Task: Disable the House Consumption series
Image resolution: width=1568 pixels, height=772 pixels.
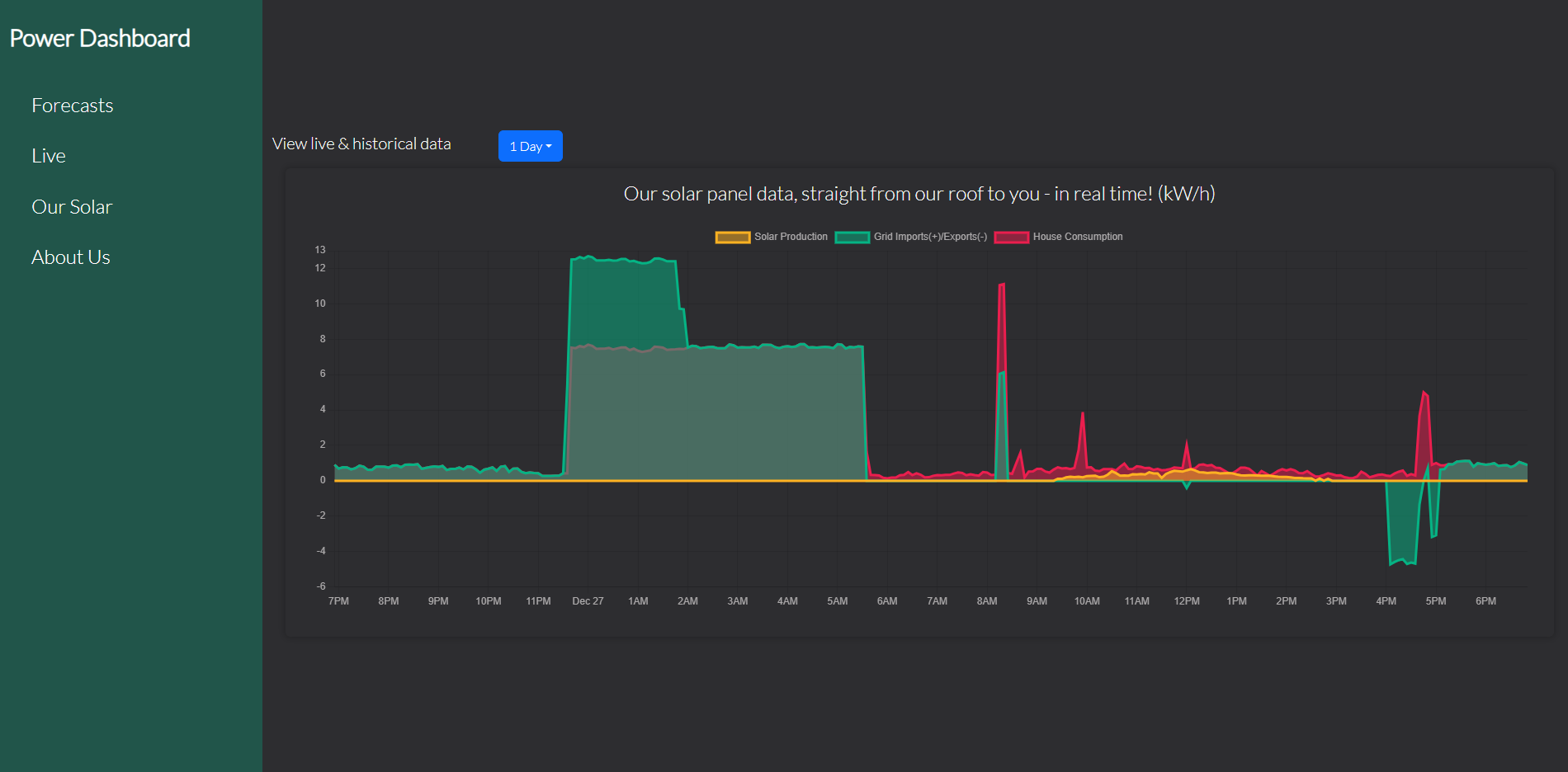Action: click(x=1078, y=237)
